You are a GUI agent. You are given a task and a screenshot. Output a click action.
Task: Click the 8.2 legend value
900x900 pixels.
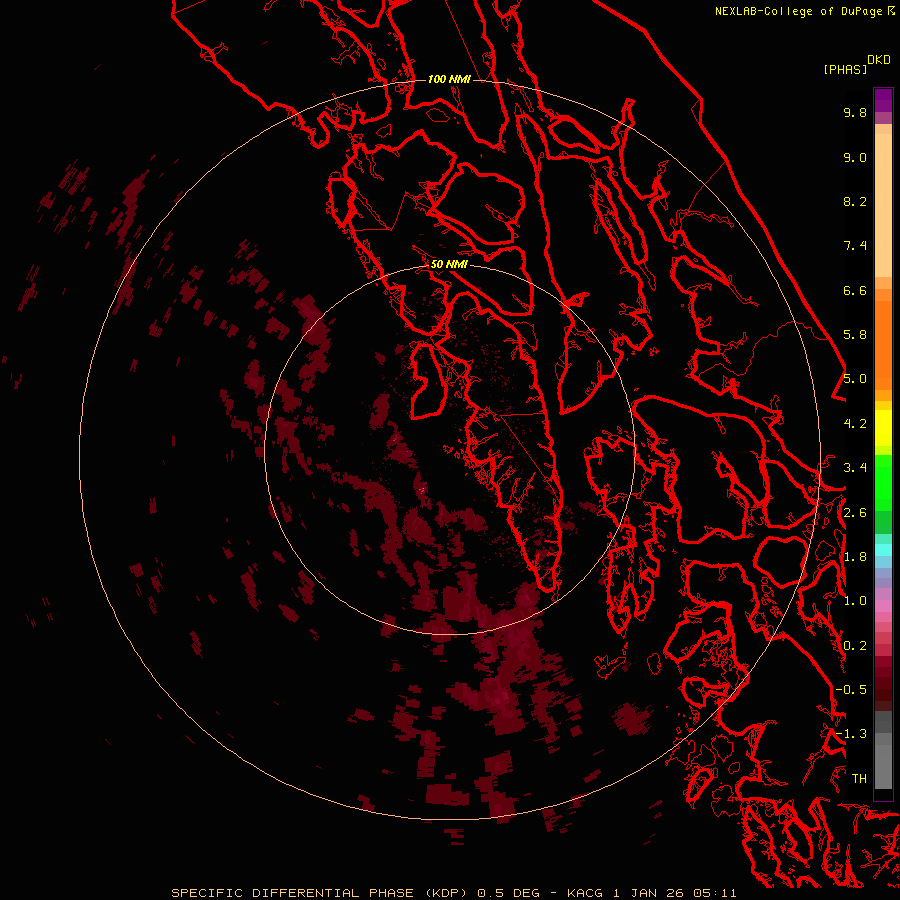(855, 201)
